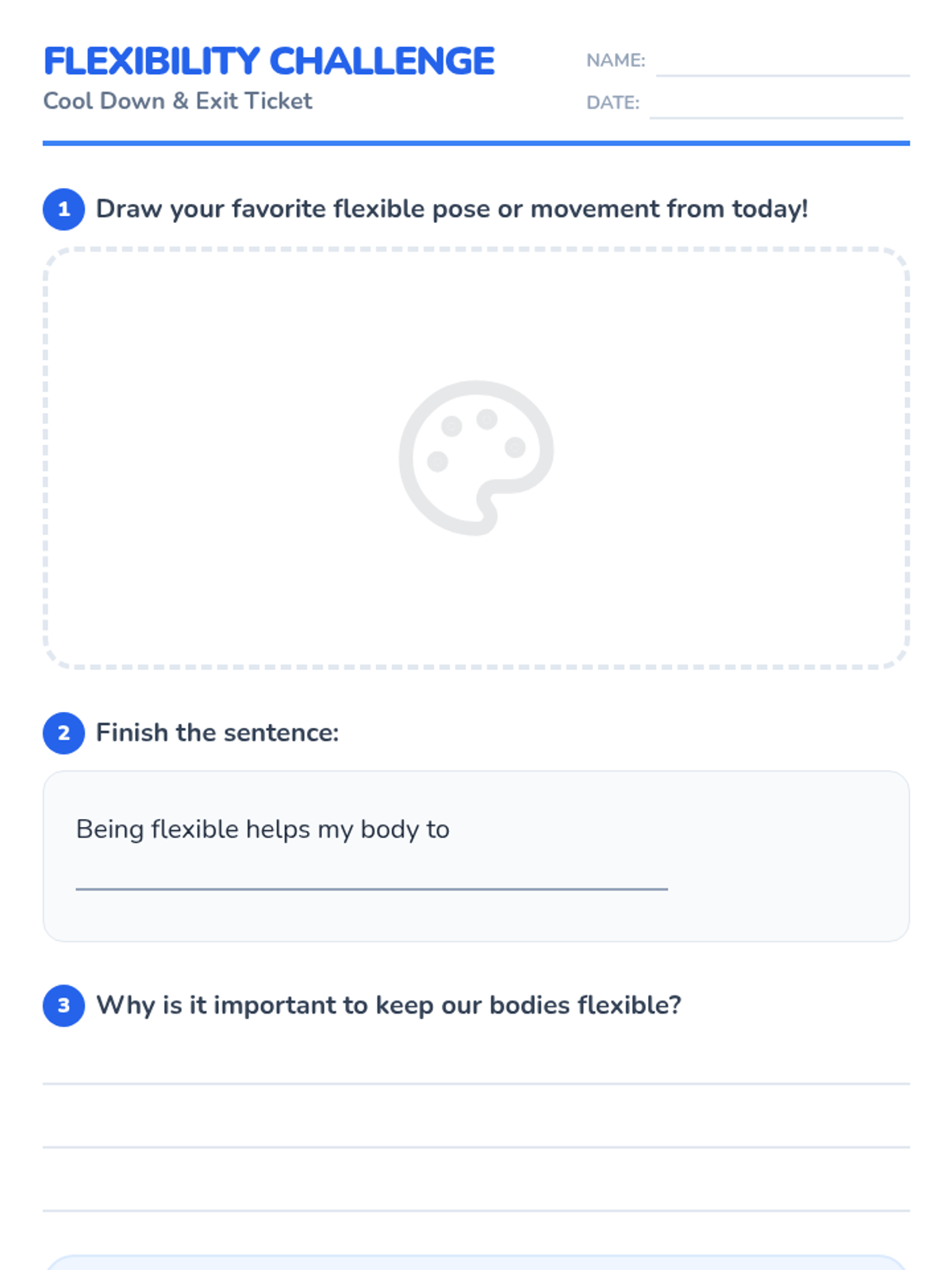This screenshot has width=952, height=1270.
Task: Click the number 2 circle badge
Action: click(x=63, y=733)
